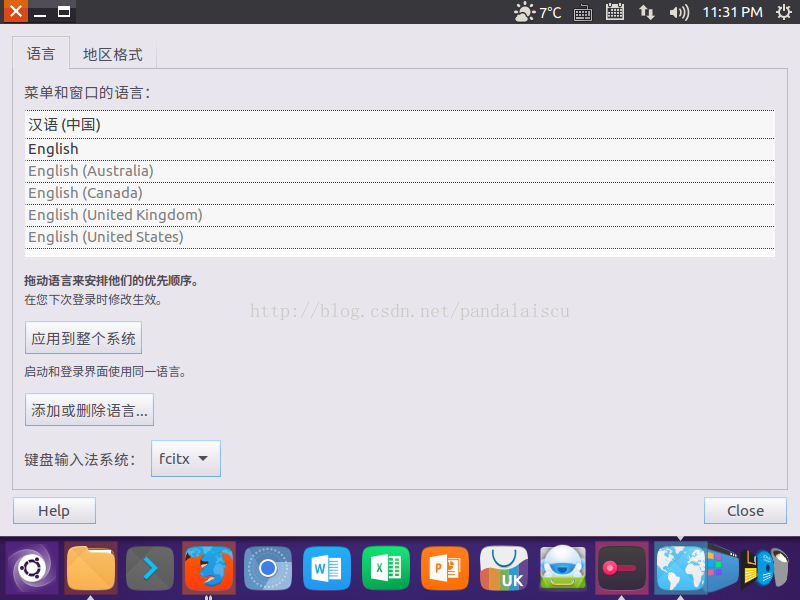Open the network connections indicator
The image size is (800, 600).
647,12
